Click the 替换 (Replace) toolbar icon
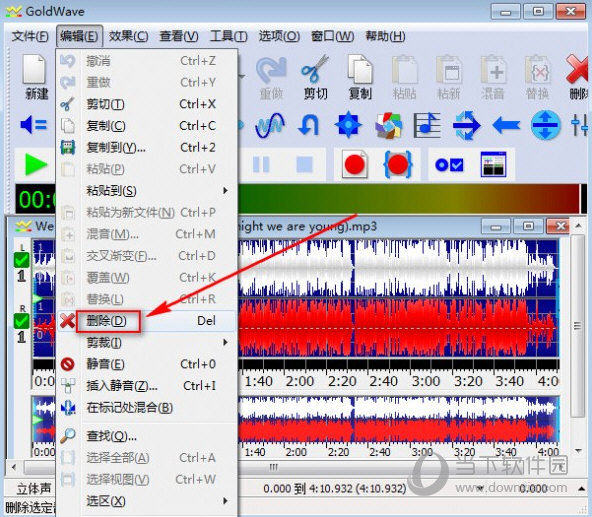592x517 pixels. click(x=537, y=77)
